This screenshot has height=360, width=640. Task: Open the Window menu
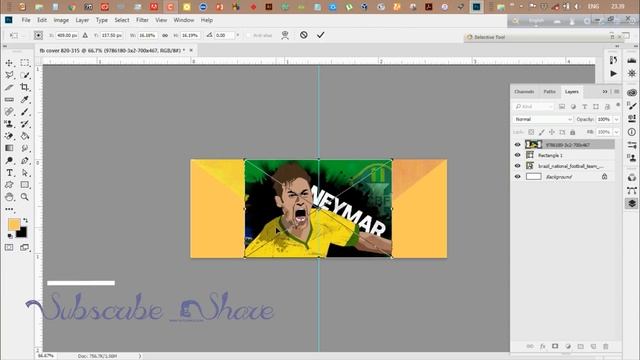[x=184, y=20]
